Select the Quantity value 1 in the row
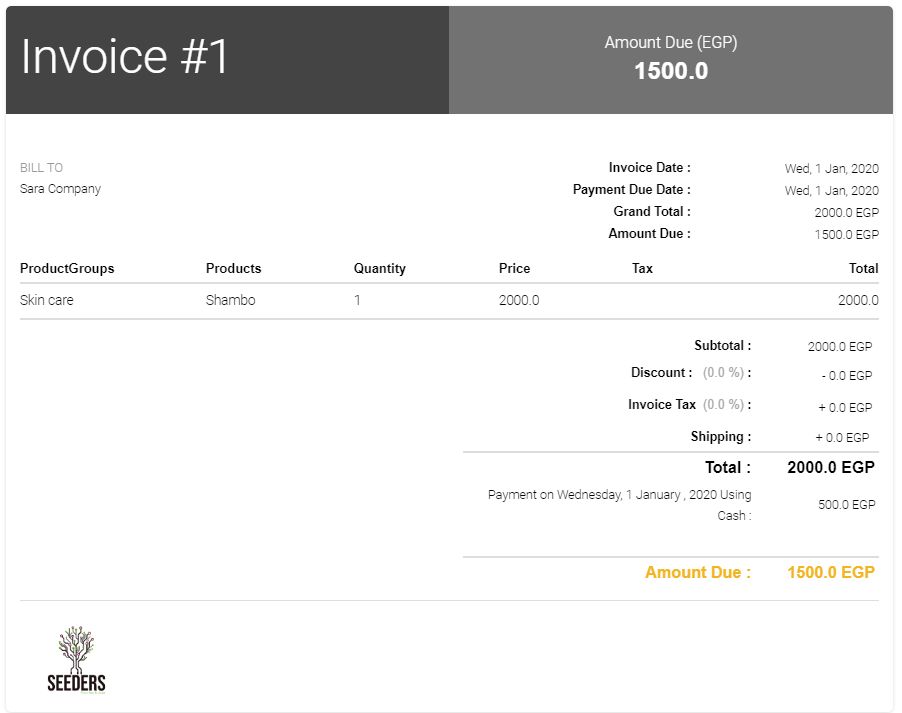The image size is (902, 713). point(357,299)
